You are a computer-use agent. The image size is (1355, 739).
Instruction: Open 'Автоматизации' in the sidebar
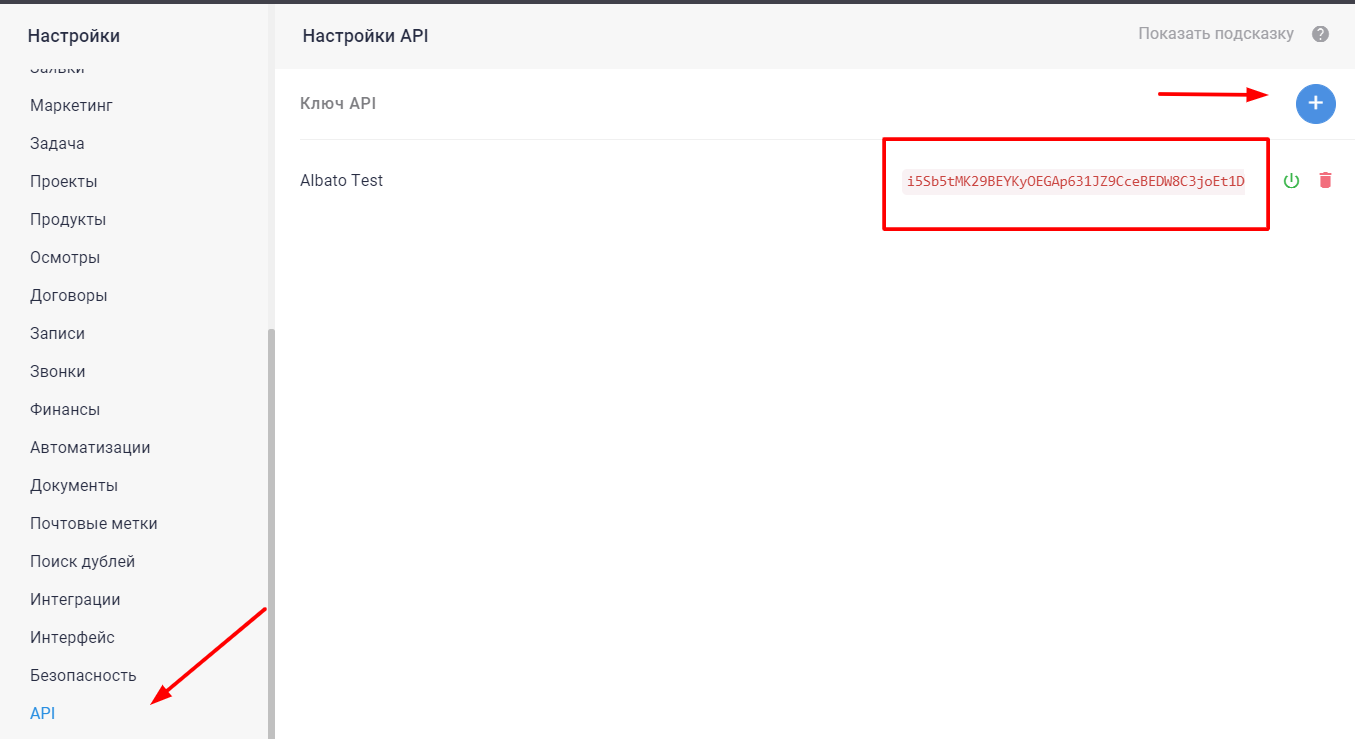coord(90,448)
